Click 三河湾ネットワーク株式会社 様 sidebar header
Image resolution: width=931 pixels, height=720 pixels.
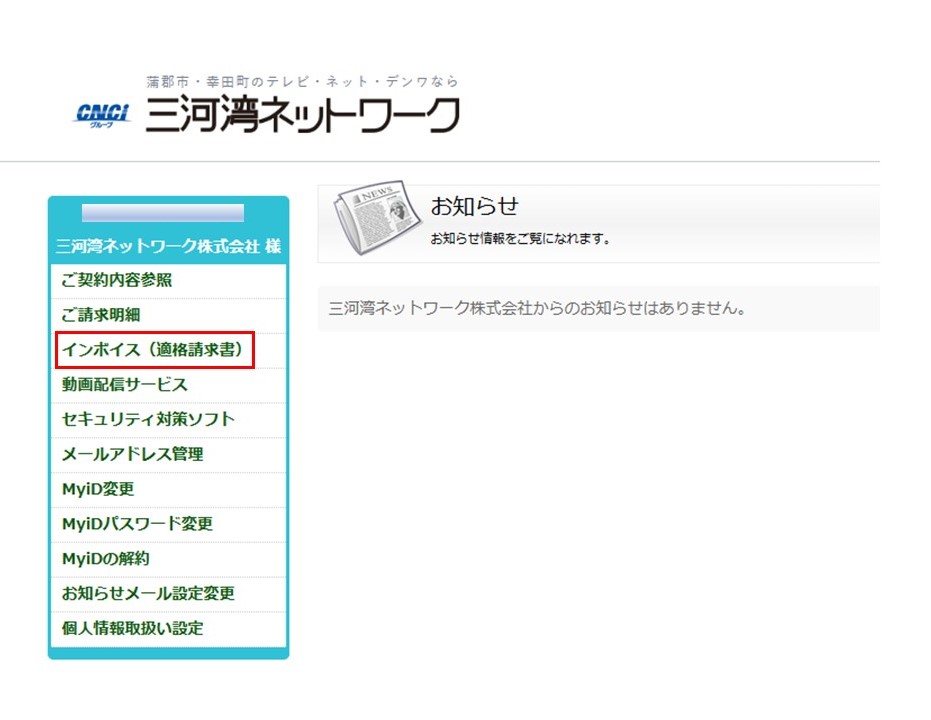(168, 246)
